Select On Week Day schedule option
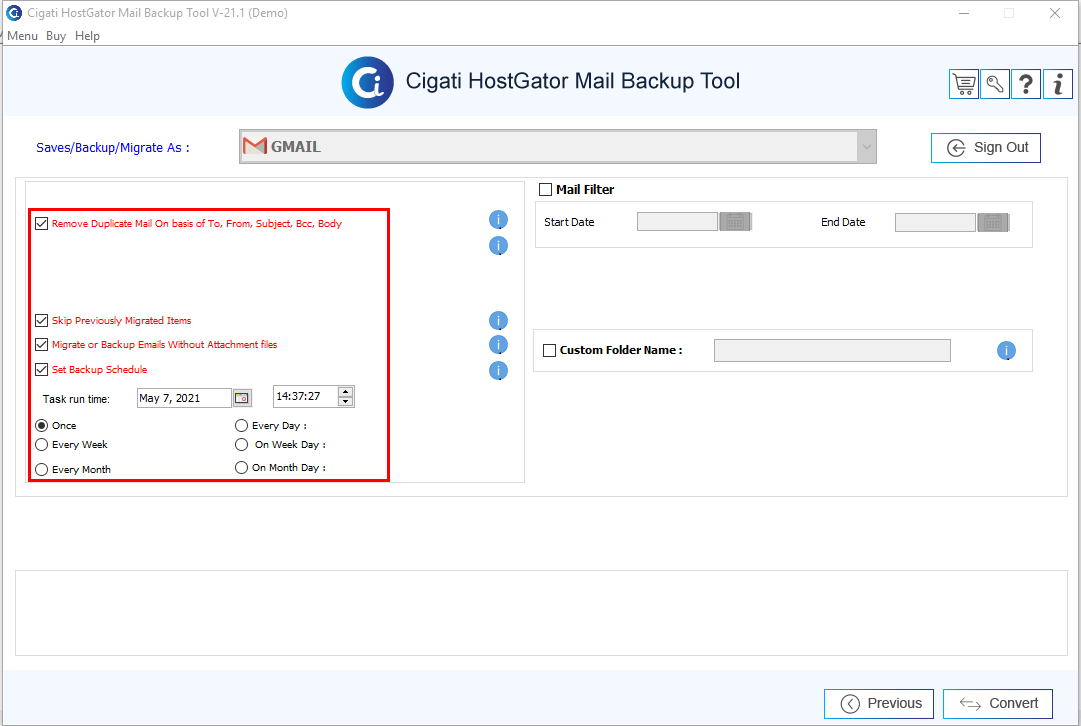This screenshot has height=726, width=1081. click(x=241, y=445)
